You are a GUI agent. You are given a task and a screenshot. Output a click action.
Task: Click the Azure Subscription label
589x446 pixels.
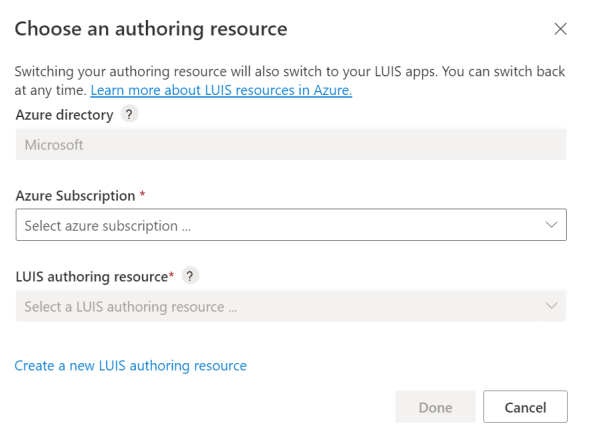(76, 196)
